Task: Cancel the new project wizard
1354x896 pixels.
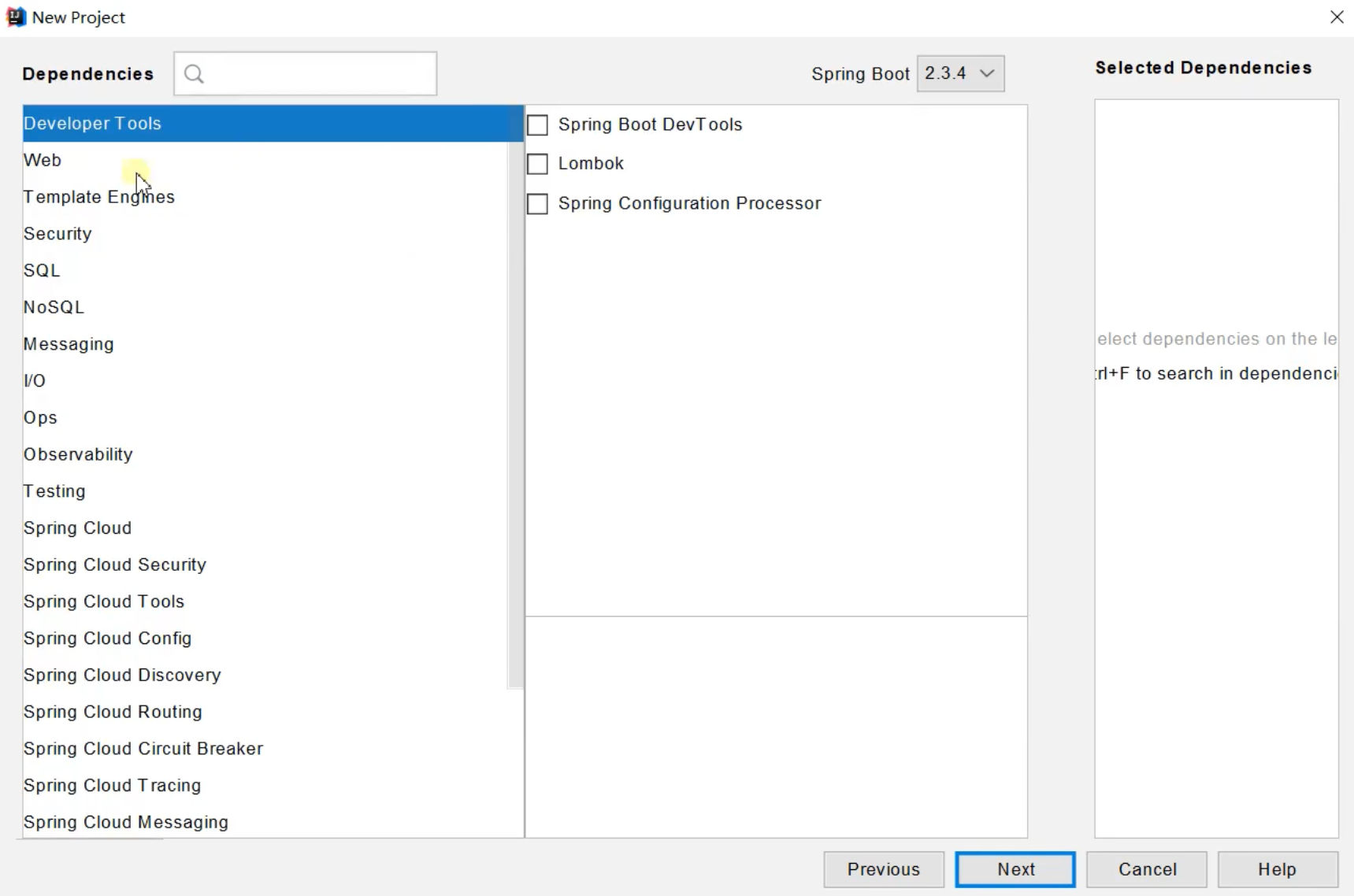Action: click(x=1147, y=869)
